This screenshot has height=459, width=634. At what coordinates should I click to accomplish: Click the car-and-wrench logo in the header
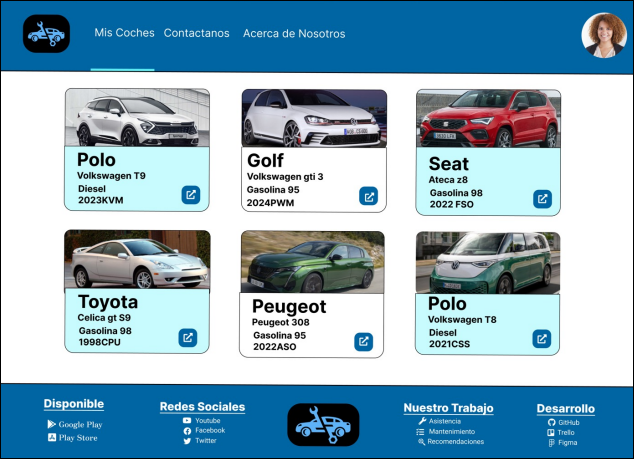(46, 34)
